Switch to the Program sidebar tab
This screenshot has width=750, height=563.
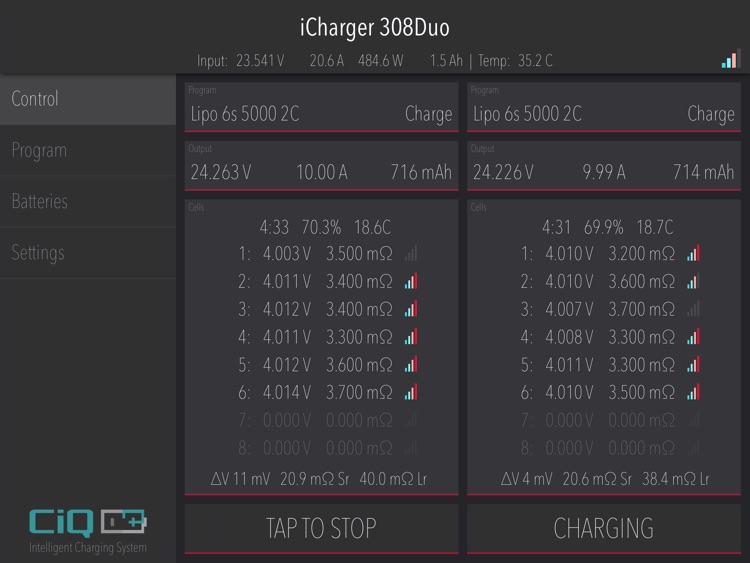88,150
